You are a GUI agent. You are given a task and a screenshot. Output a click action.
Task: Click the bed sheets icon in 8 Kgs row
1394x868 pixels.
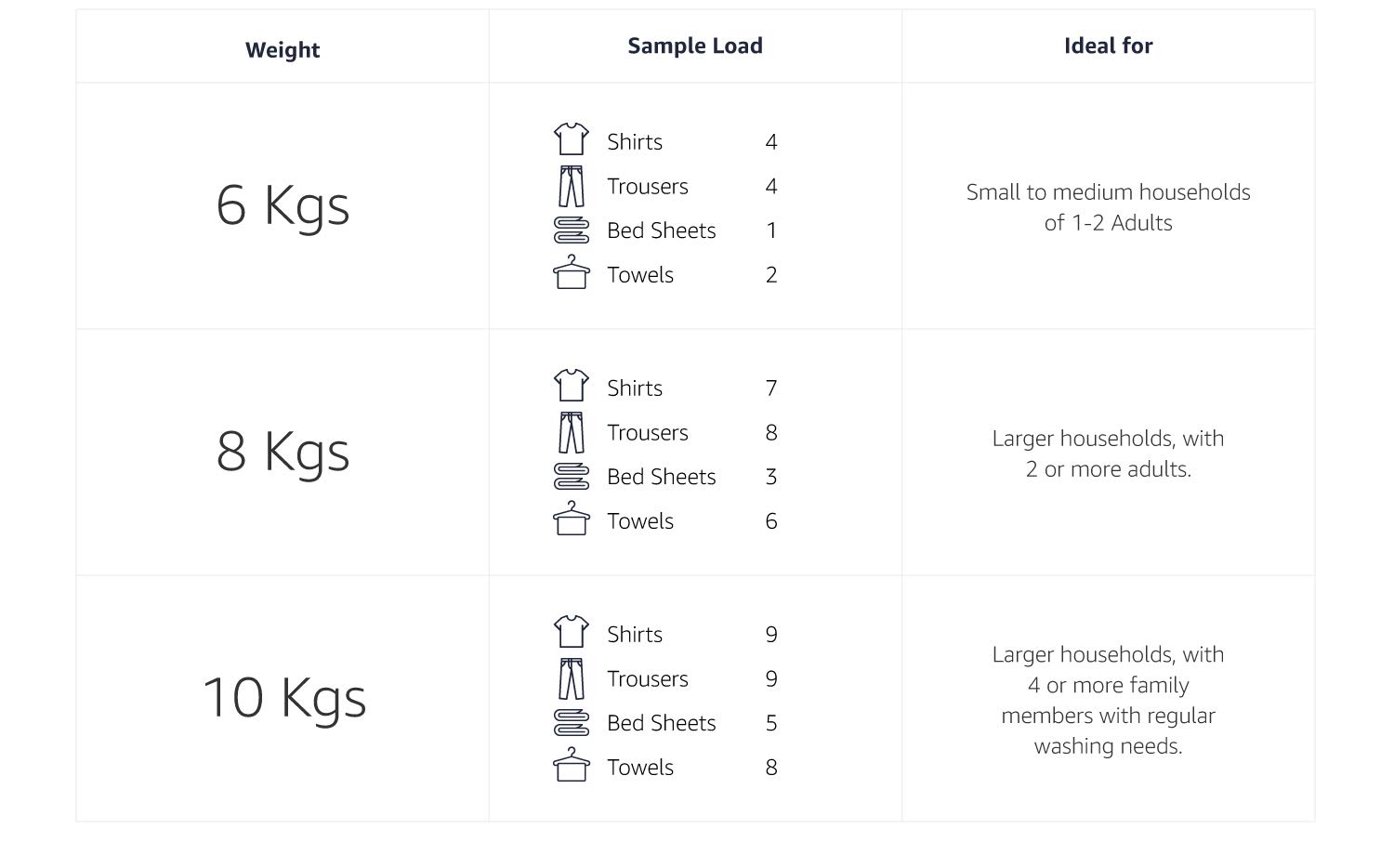[571, 477]
